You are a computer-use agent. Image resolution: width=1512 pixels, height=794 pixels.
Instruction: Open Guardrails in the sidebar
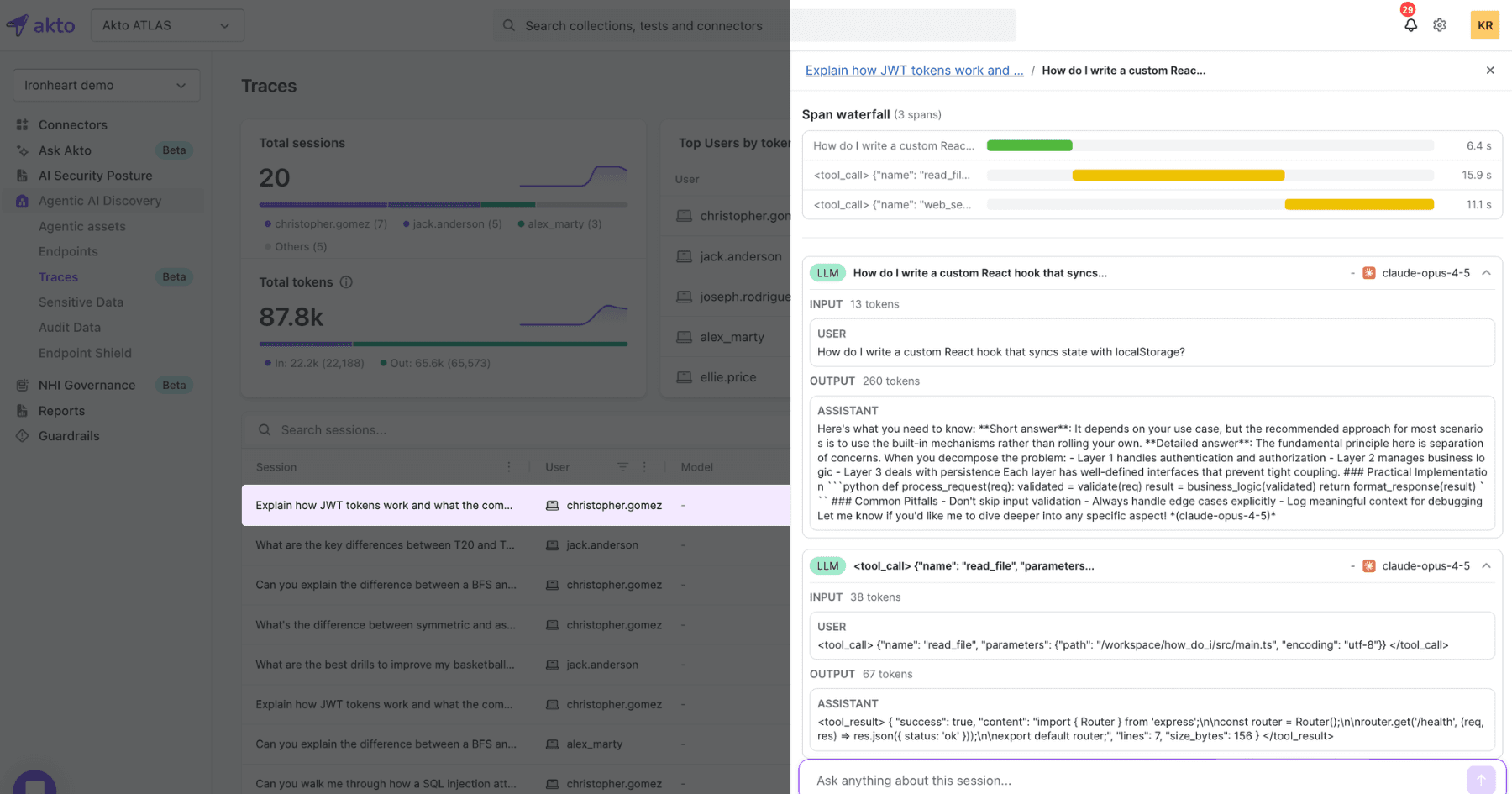tap(69, 436)
